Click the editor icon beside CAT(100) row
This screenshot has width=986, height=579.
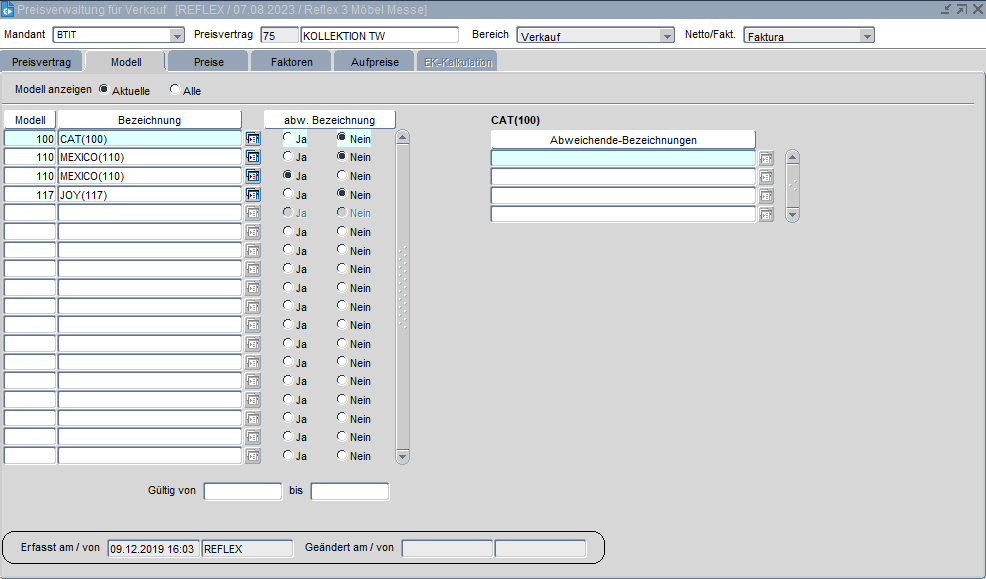[x=252, y=138]
